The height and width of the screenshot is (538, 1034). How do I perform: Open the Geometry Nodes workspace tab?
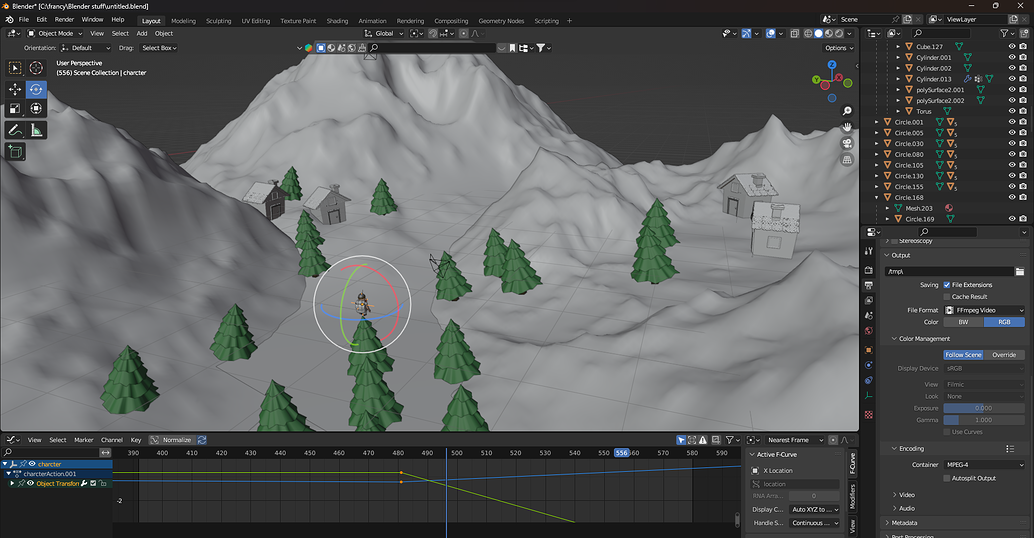(x=501, y=21)
